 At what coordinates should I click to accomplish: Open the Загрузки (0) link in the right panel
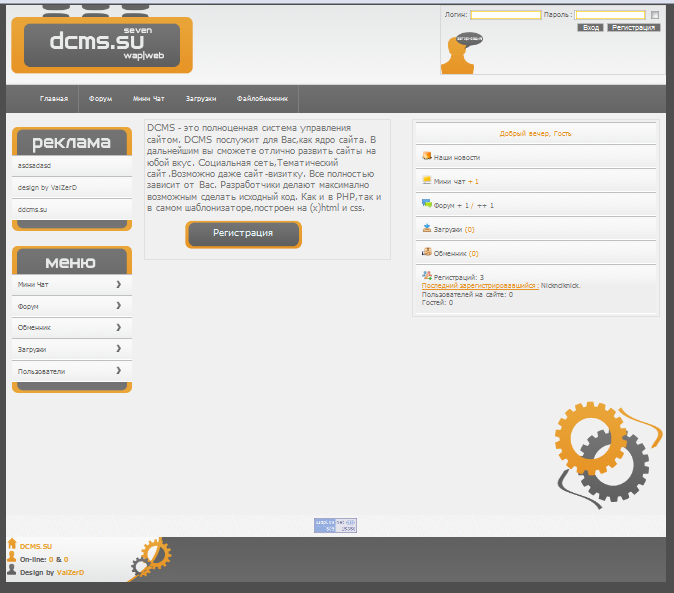pyautogui.click(x=454, y=229)
